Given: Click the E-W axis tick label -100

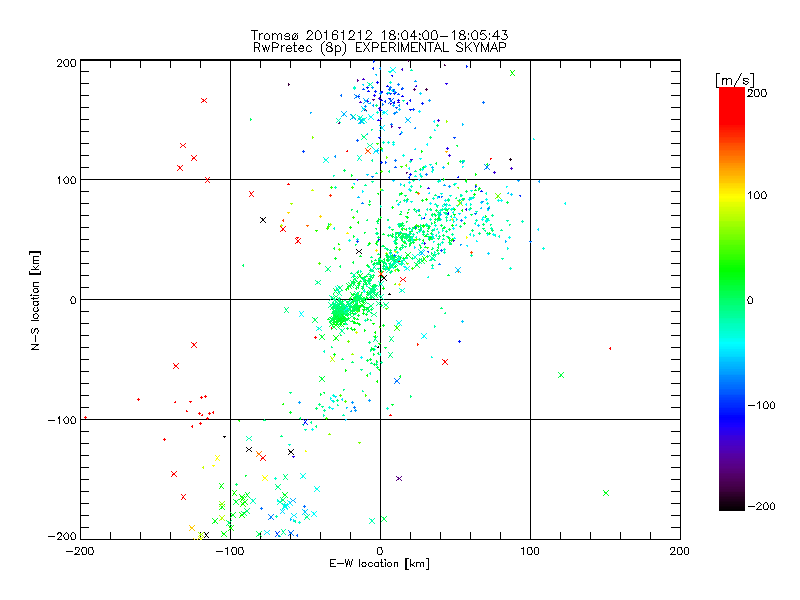Looking at the screenshot, I should 230,551.
